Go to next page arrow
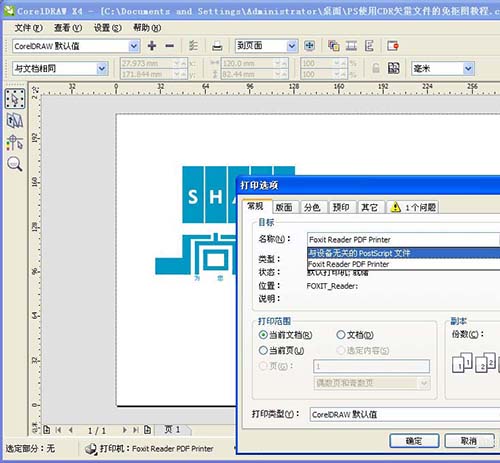The height and width of the screenshot is (463, 500). (x=124, y=430)
